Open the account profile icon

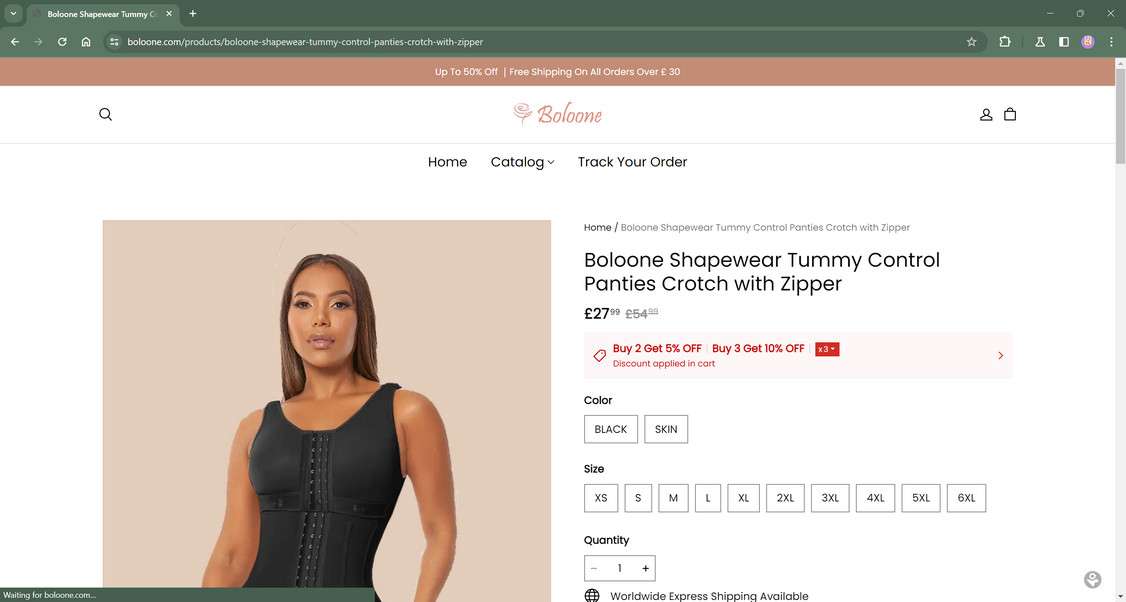click(x=986, y=114)
